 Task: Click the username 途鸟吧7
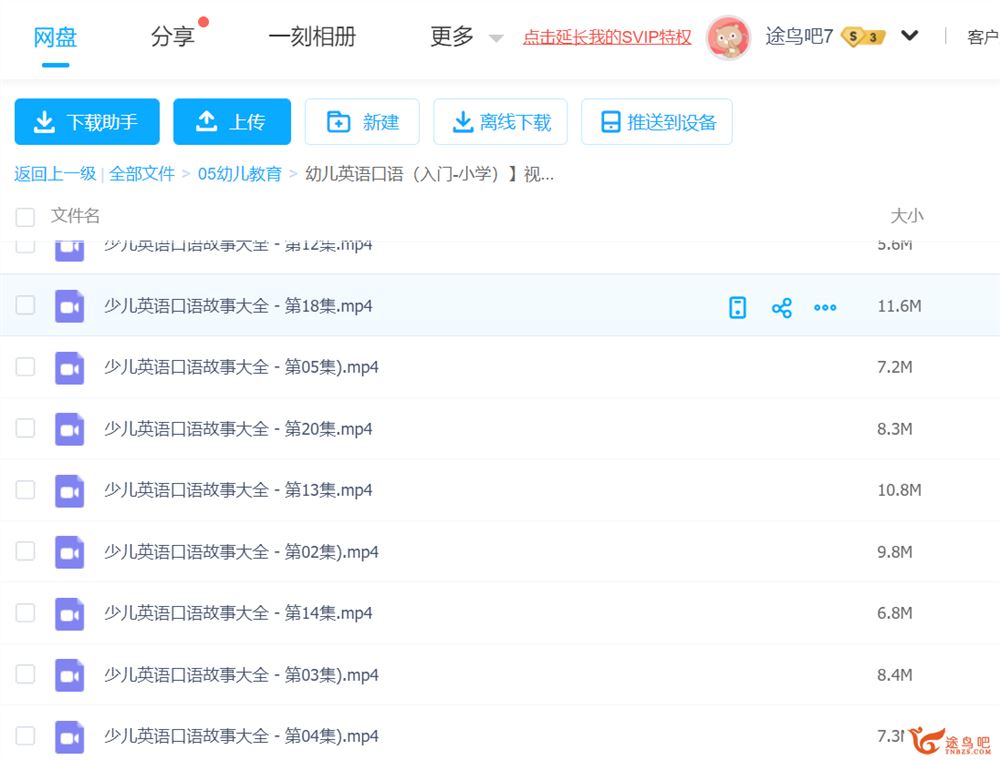pos(799,36)
